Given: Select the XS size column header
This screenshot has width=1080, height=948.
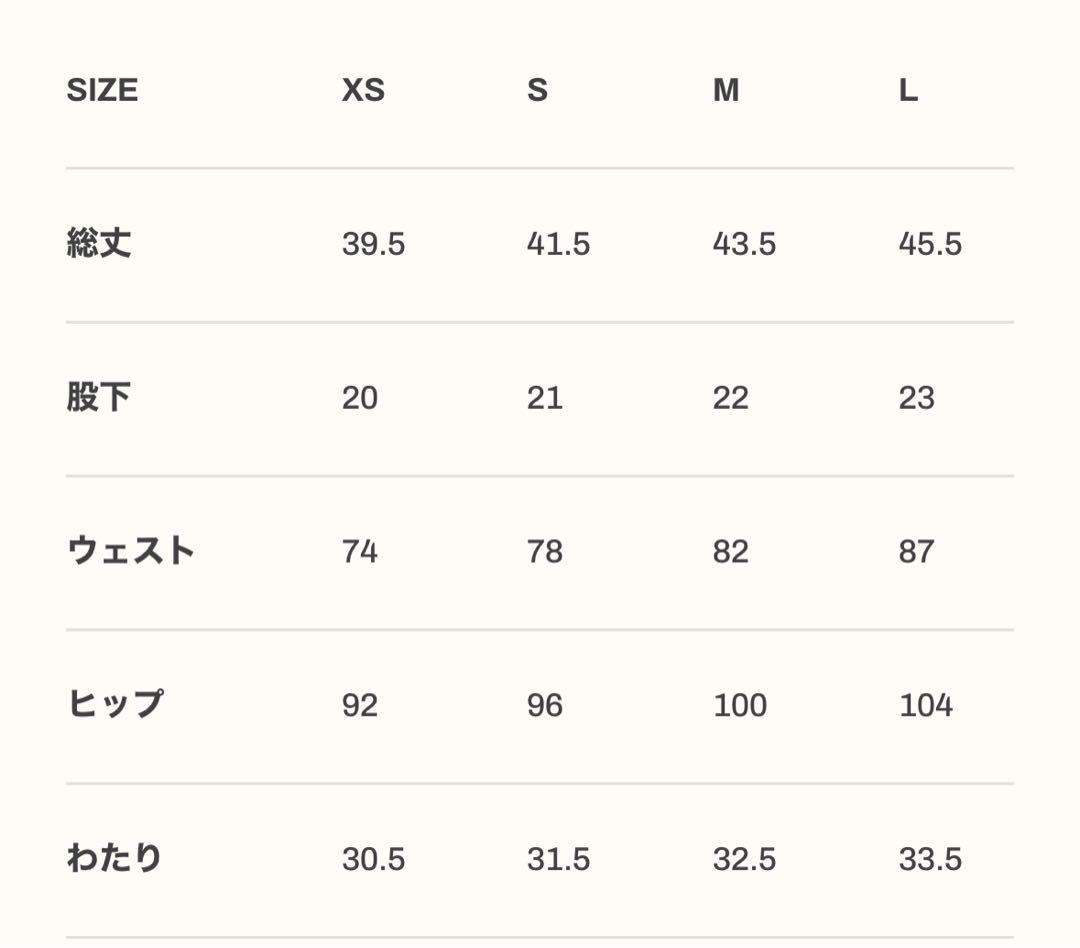Looking at the screenshot, I should coord(363,91).
